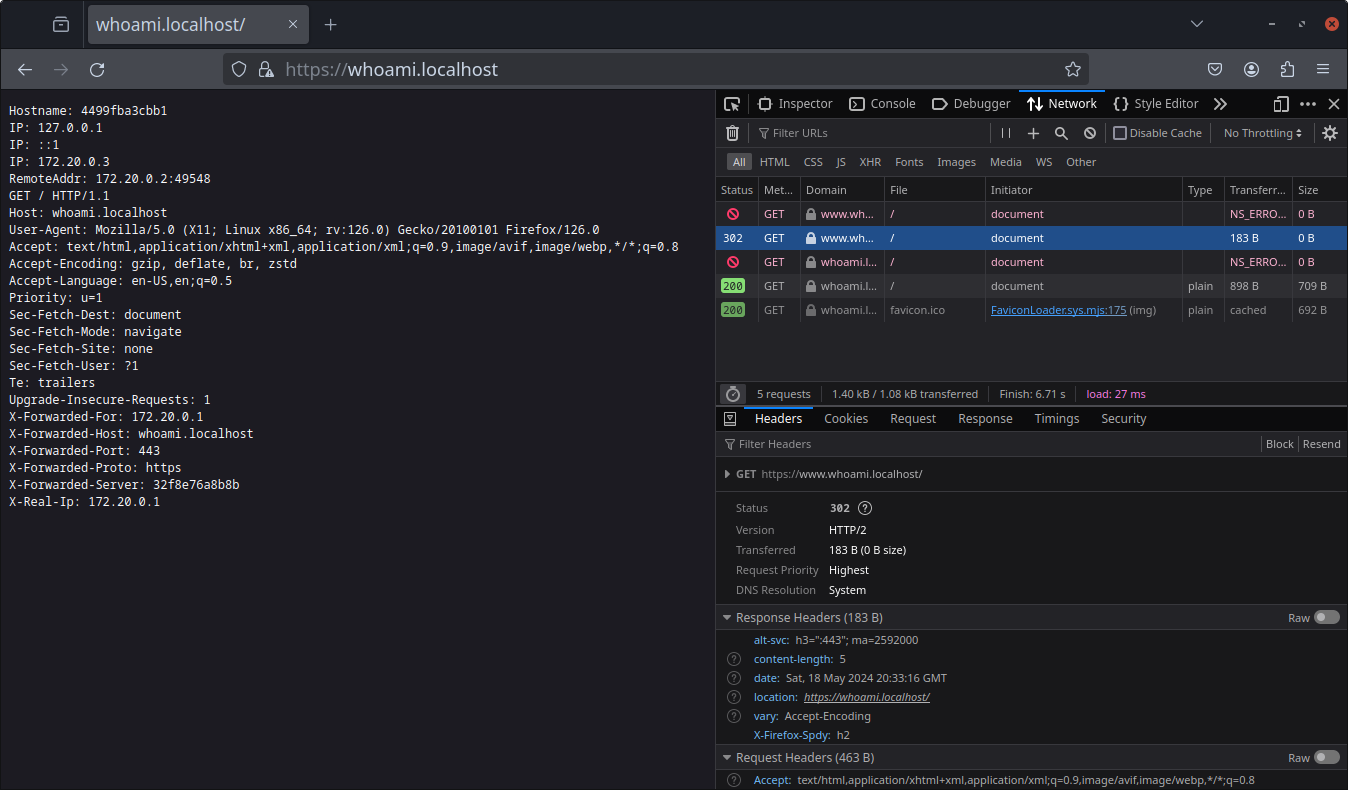The height and width of the screenshot is (790, 1348).
Task: Open network search magnifier icon
Action: pos(1062,133)
